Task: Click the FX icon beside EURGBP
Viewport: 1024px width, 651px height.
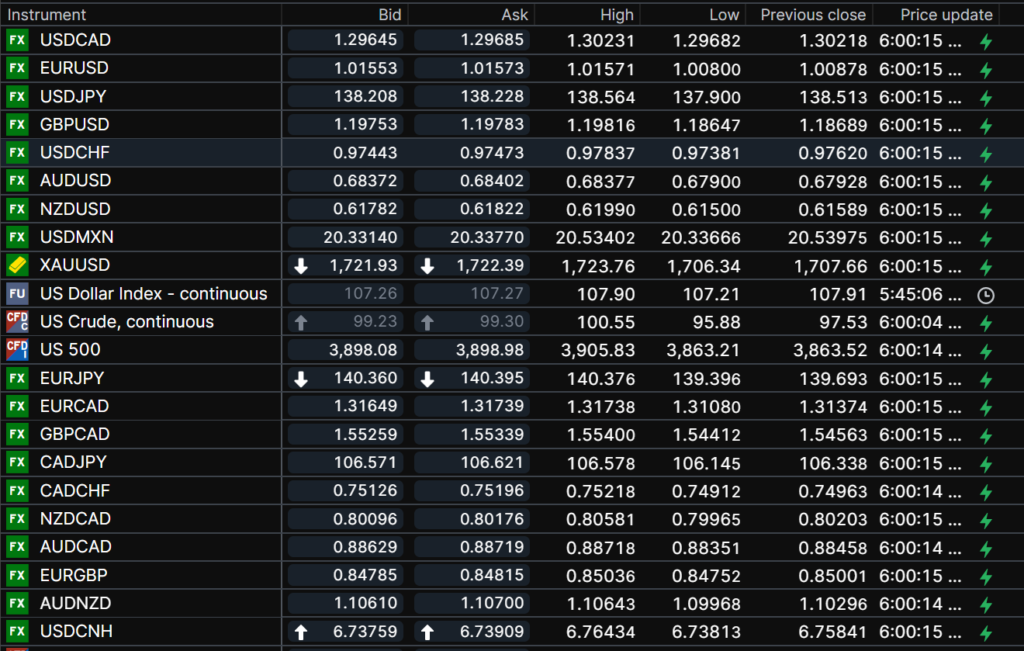Action: [x=17, y=575]
